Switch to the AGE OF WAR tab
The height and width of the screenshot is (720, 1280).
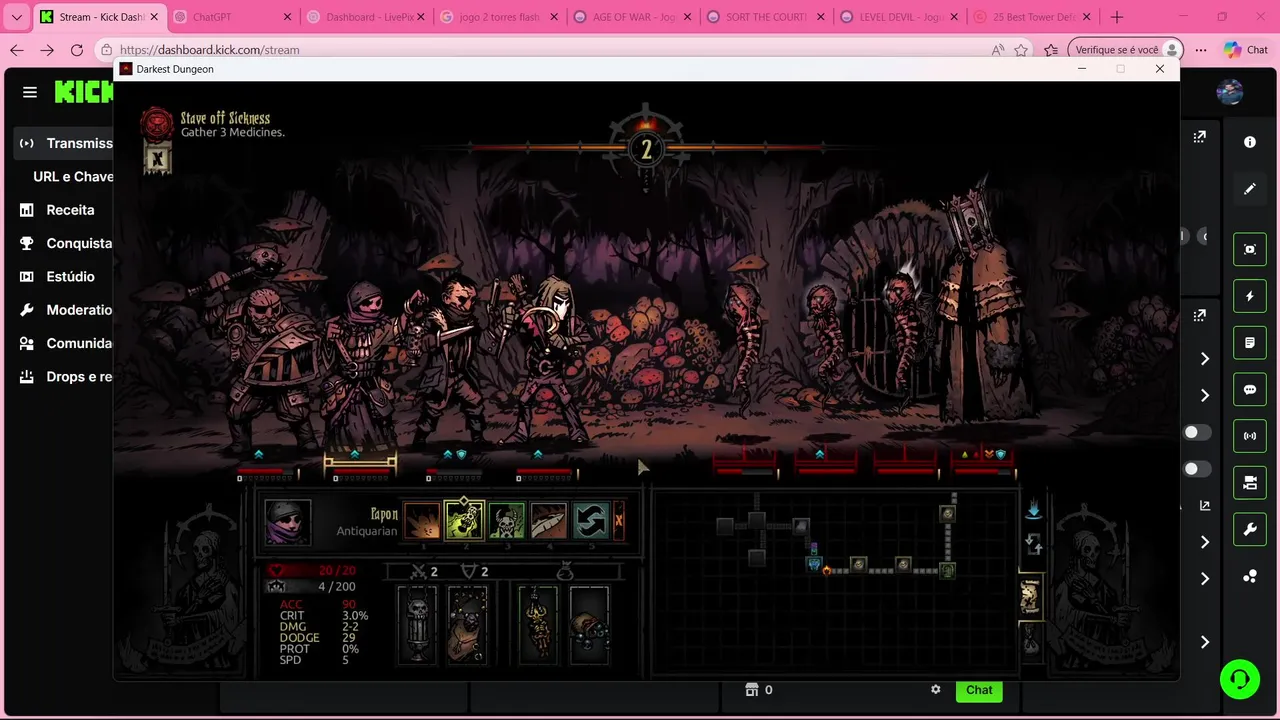tap(632, 17)
